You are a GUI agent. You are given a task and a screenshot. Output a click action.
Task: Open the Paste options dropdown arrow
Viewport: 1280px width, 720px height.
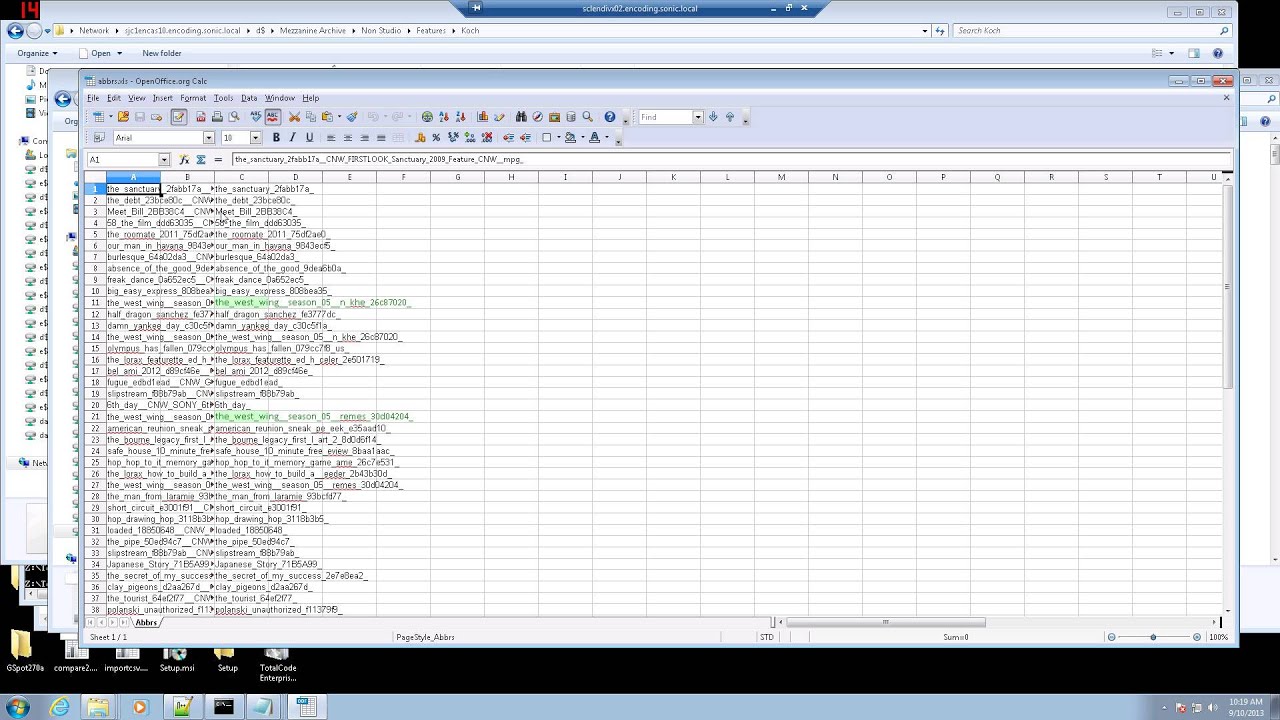(339, 117)
